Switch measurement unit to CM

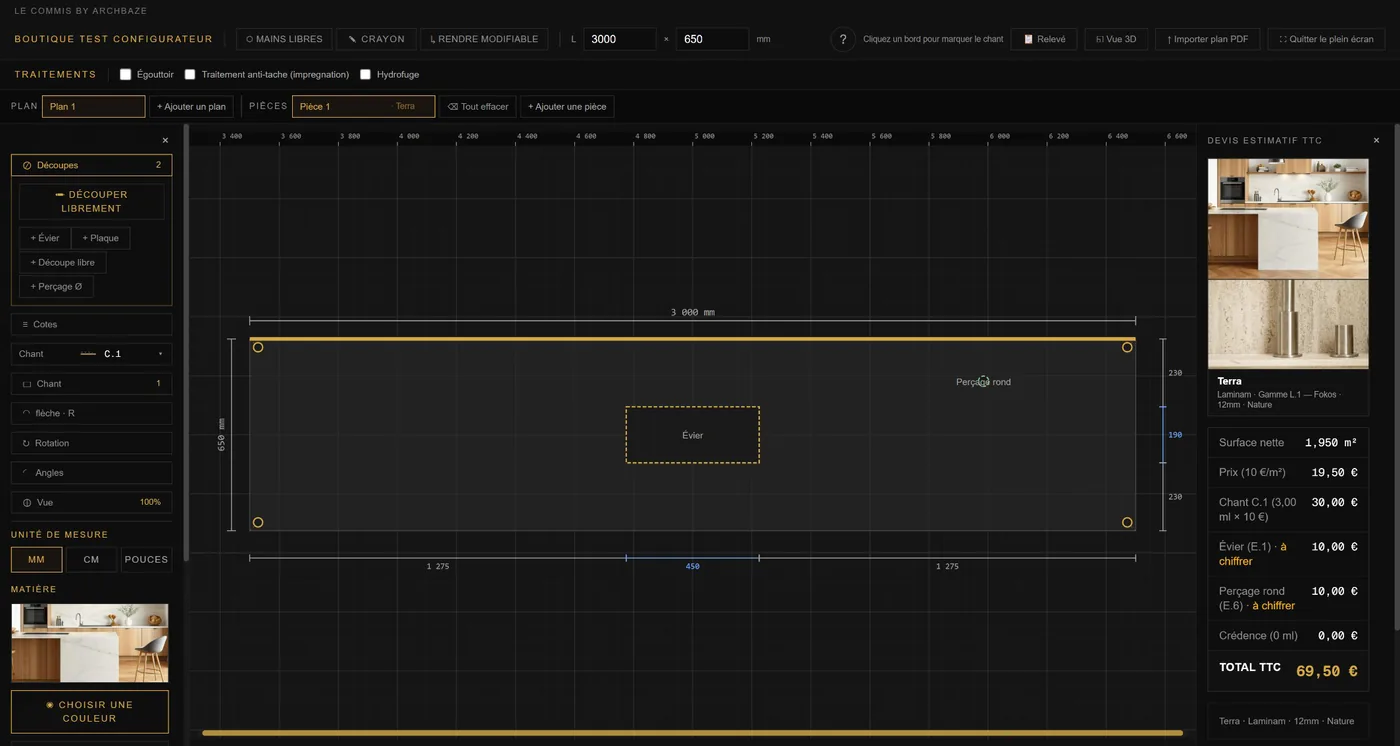tap(91, 559)
